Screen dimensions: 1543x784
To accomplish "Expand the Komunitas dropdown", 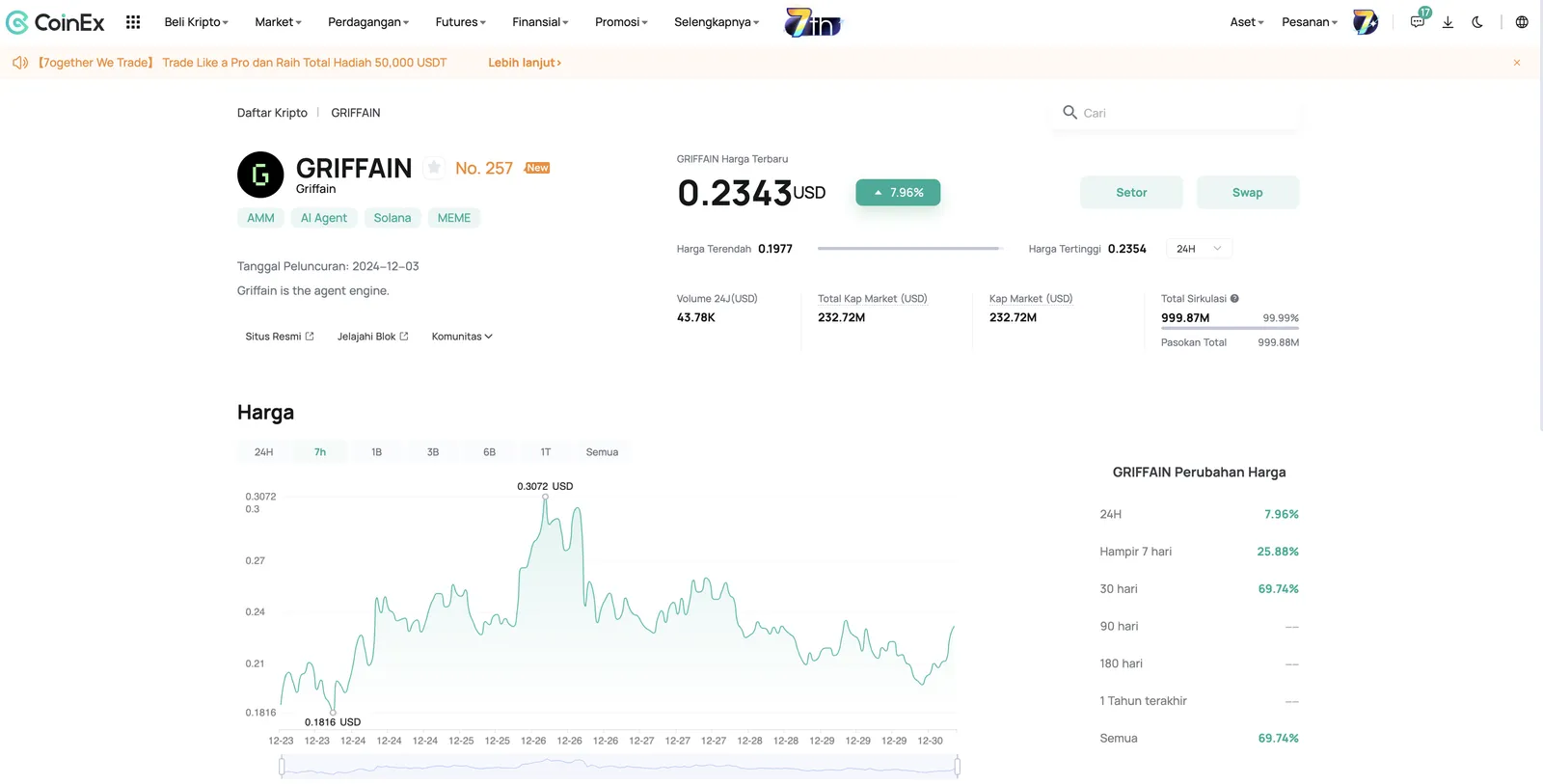I will [462, 337].
